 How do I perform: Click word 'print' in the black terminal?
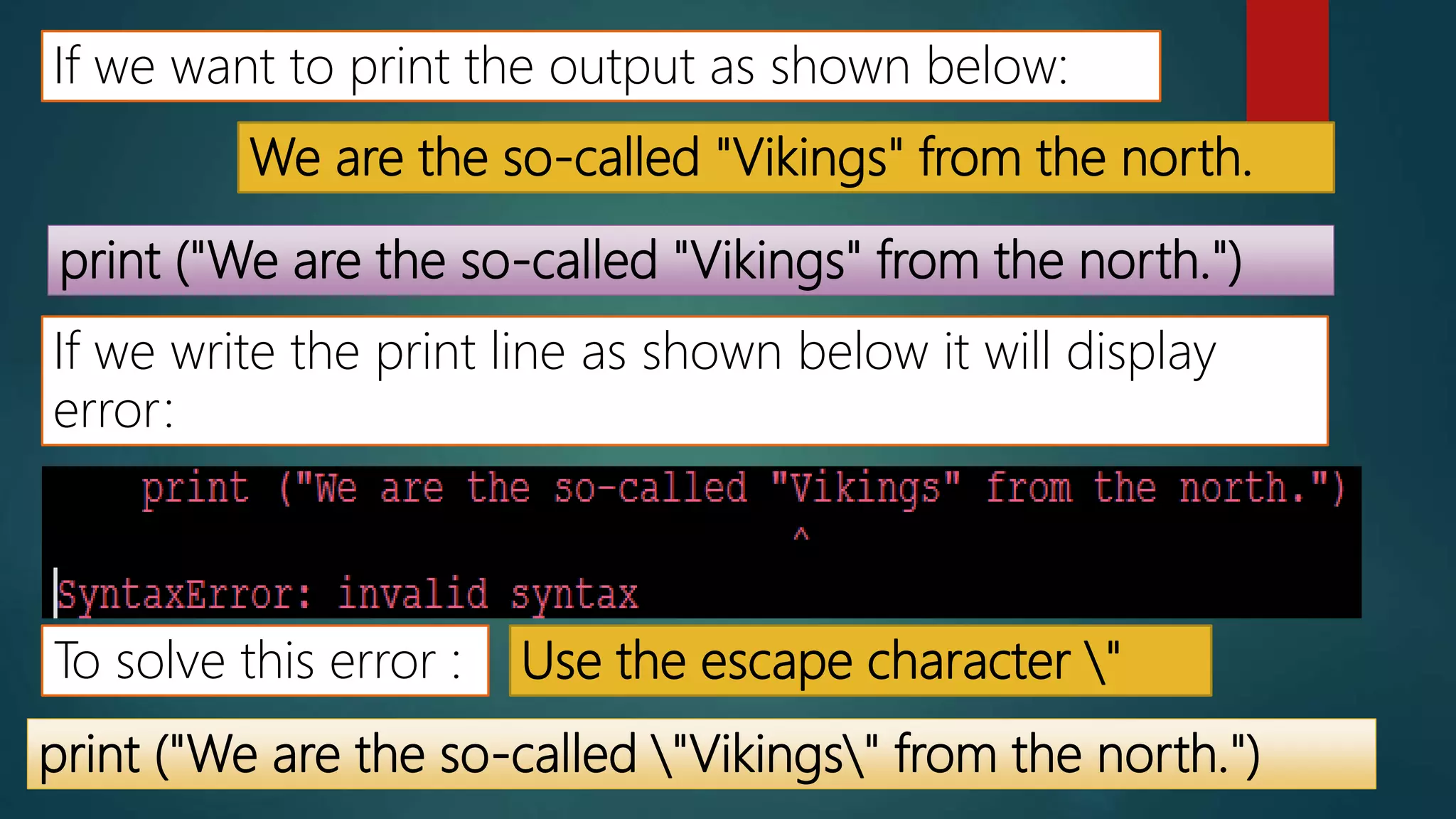pyautogui.click(x=196, y=489)
